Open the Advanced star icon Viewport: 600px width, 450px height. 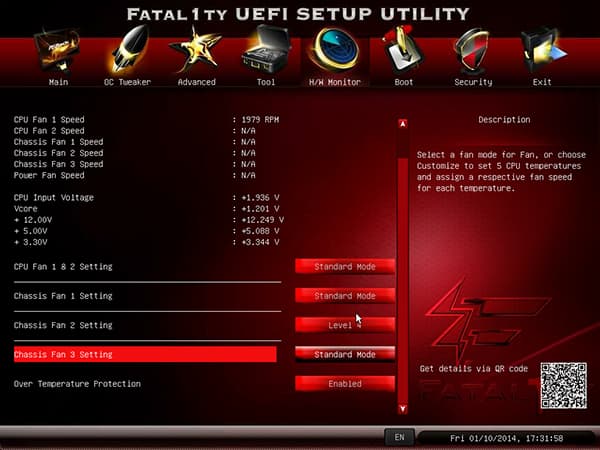click(196, 50)
